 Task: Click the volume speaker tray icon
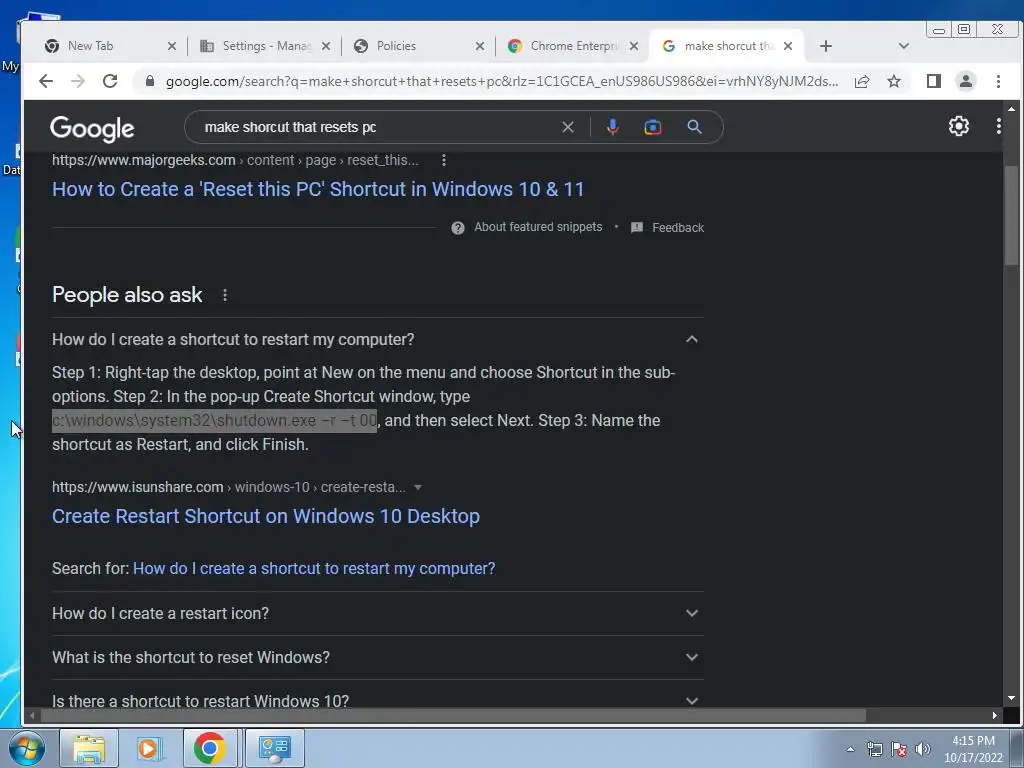point(922,749)
